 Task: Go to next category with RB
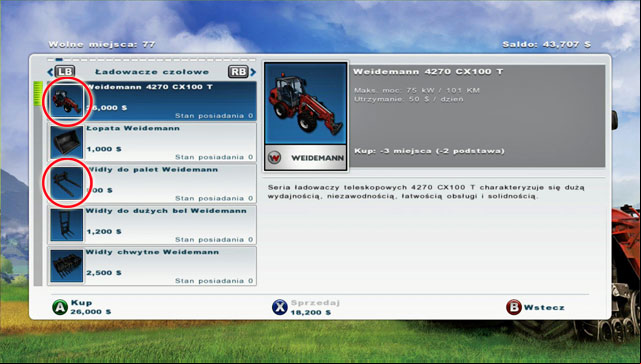pos(238,72)
